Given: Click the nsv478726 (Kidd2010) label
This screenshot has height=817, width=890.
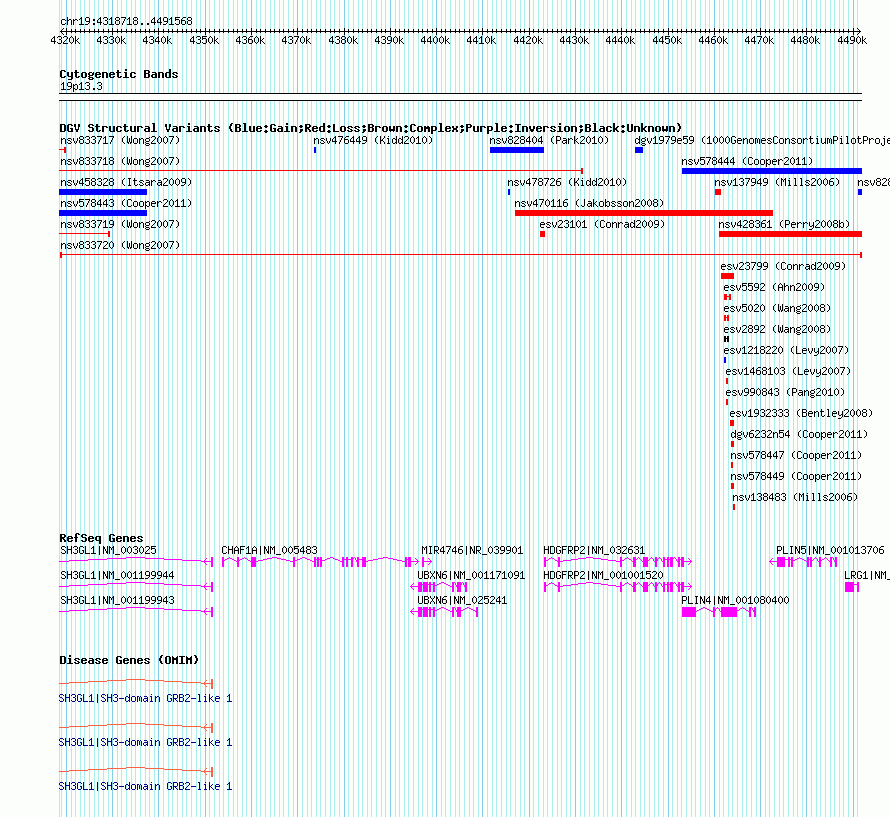Looking at the screenshot, I should 567,182.
